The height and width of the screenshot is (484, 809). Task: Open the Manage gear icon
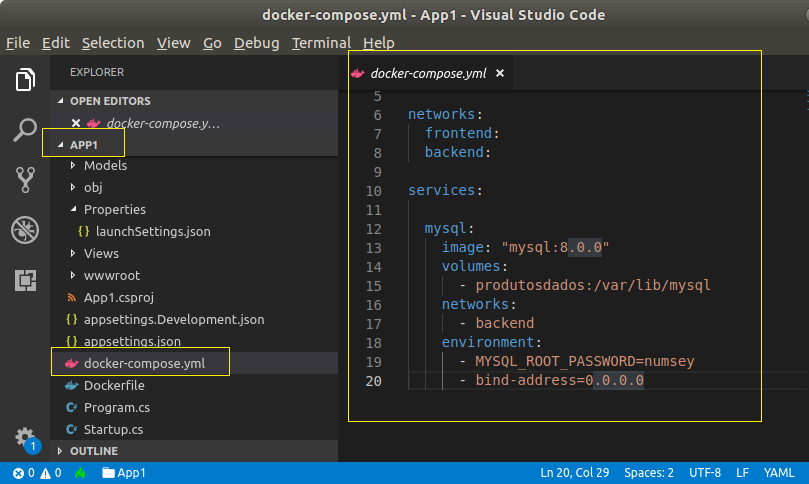pyautogui.click(x=25, y=438)
